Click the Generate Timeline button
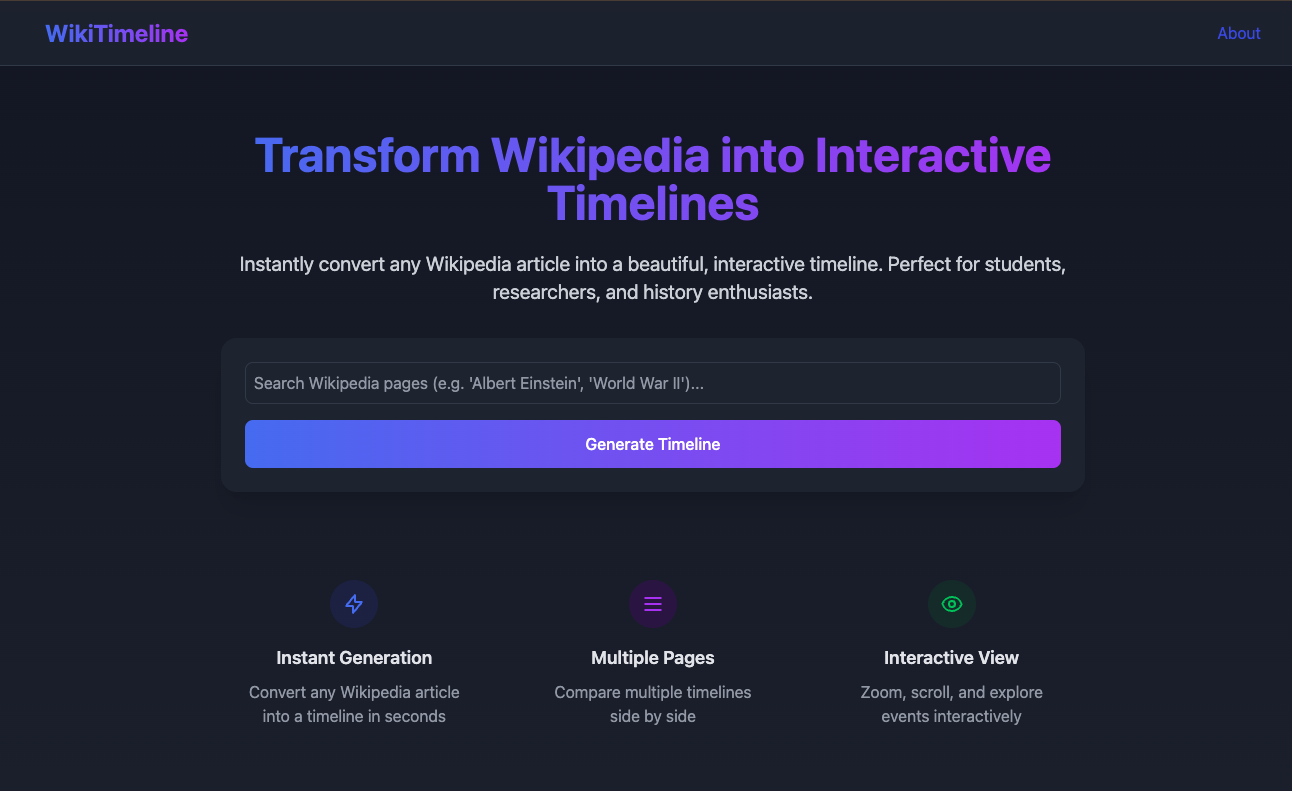1292x791 pixels. (x=653, y=444)
